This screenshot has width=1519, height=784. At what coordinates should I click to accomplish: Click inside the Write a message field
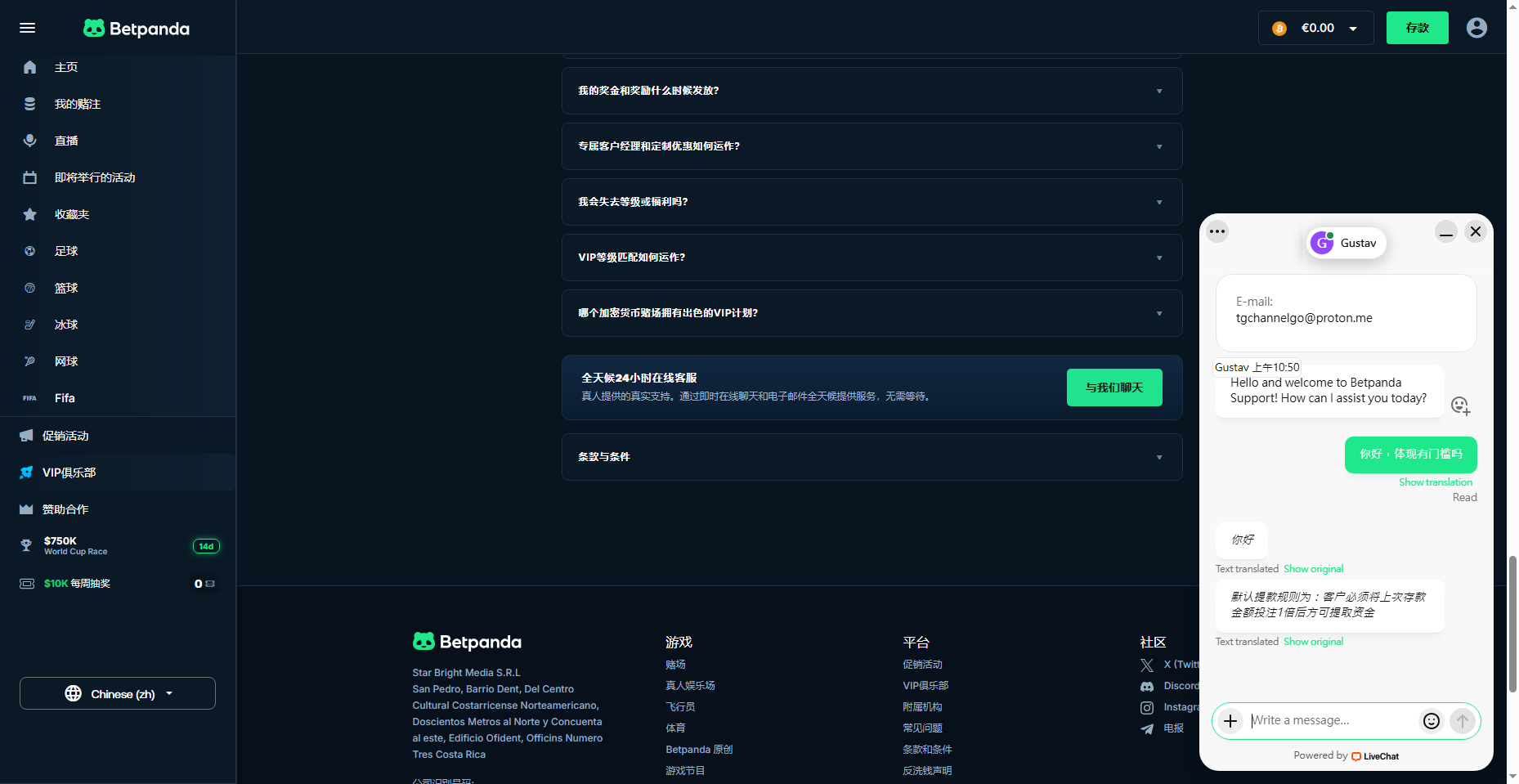(1332, 720)
